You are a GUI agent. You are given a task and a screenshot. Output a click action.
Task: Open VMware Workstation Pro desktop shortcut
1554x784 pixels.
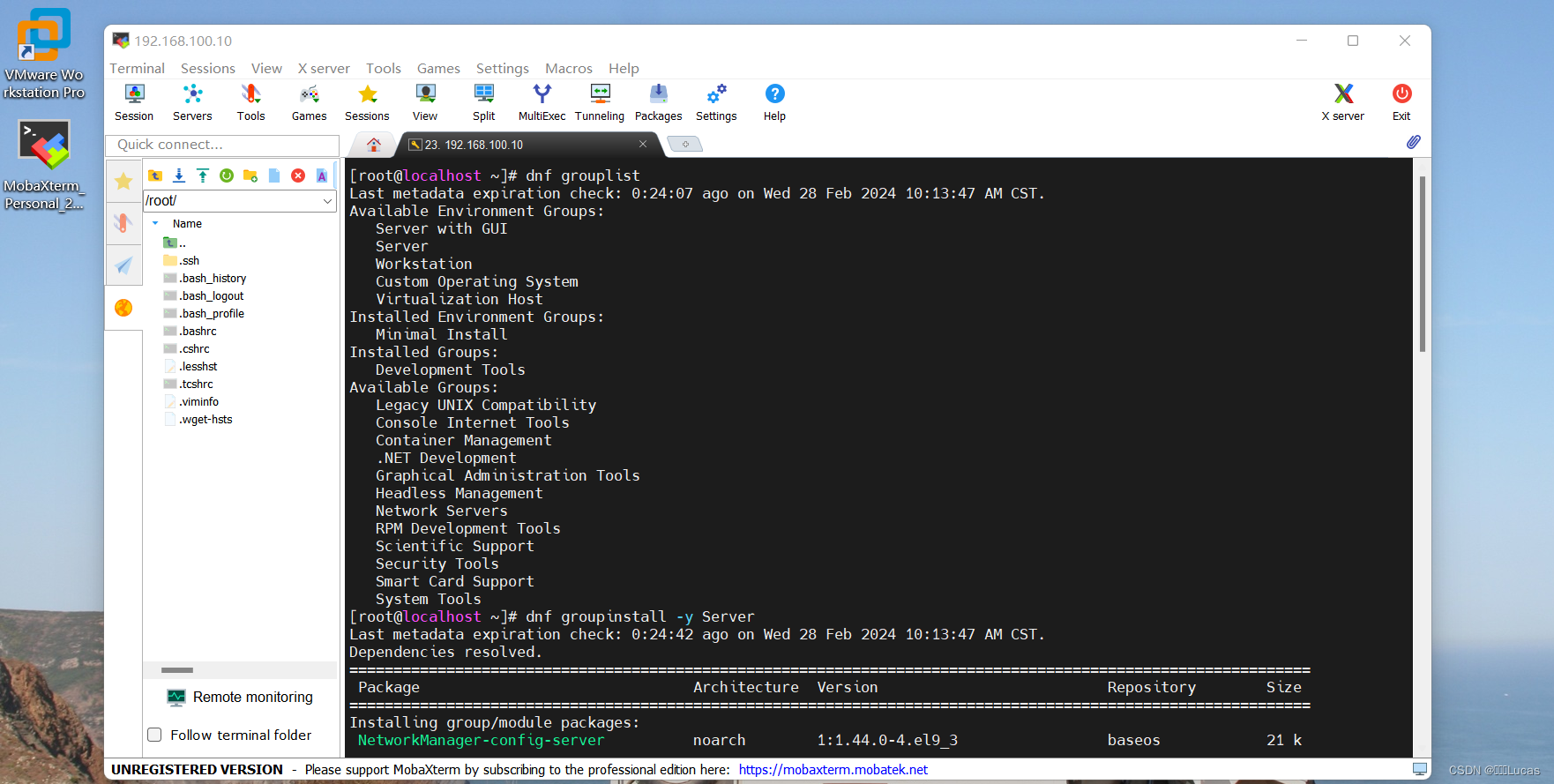point(44,54)
